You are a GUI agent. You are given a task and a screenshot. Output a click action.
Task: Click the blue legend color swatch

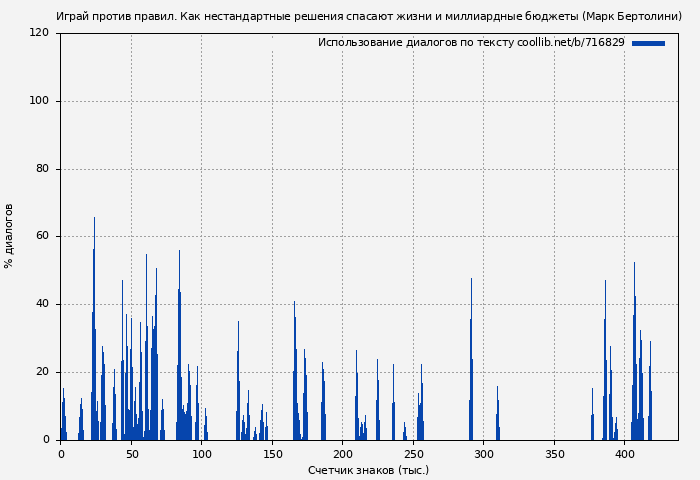(x=648, y=43)
